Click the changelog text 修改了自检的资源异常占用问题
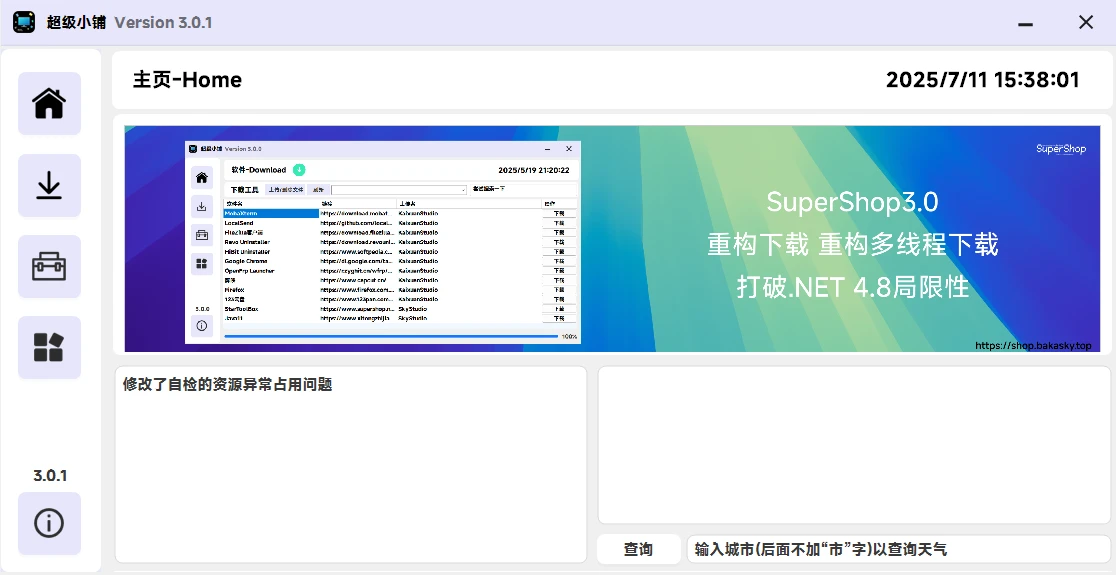1116x575 pixels. point(227,385)
